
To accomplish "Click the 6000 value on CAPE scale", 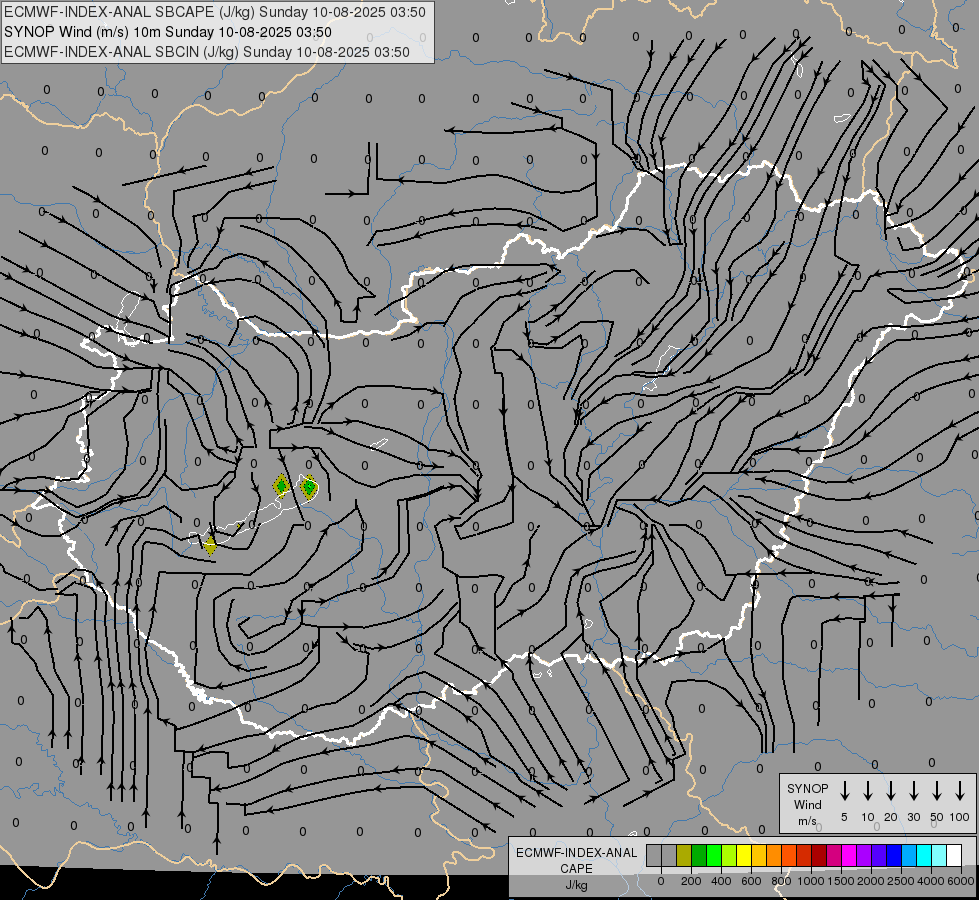I will coord(960,881).
